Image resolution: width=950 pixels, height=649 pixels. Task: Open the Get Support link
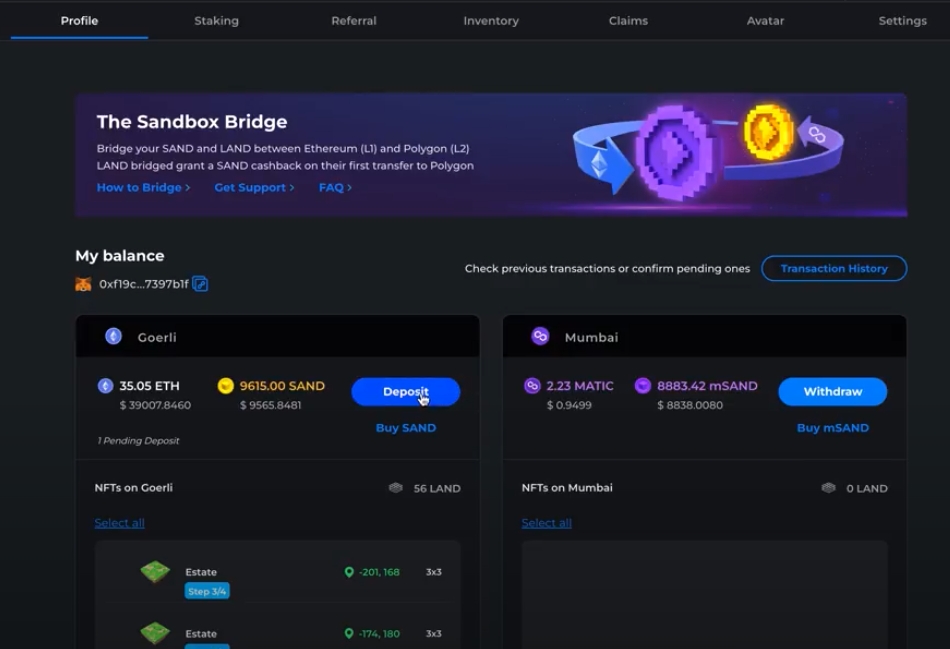click(254, 188)
